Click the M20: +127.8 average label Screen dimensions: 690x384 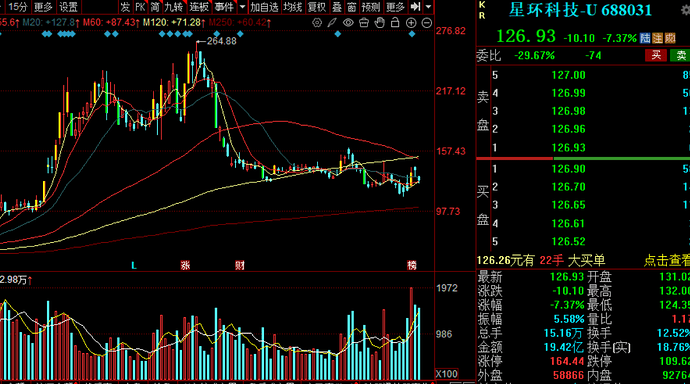[51, 22]
